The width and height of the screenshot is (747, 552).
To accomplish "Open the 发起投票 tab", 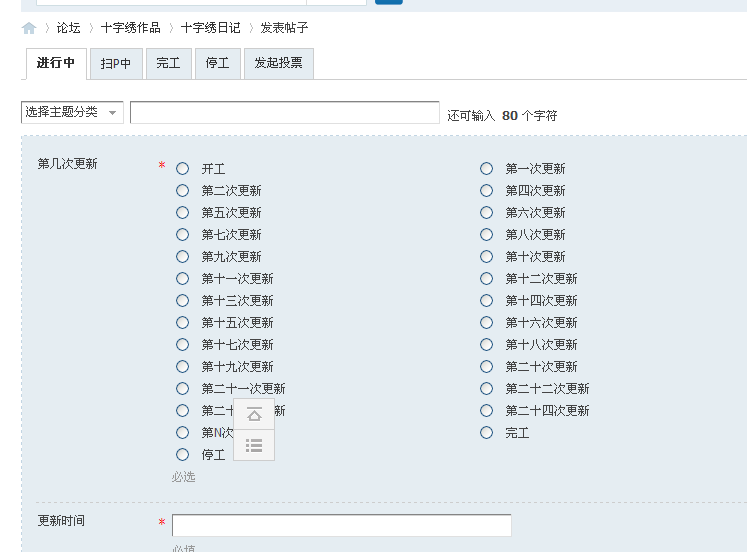I will [279, 63].
